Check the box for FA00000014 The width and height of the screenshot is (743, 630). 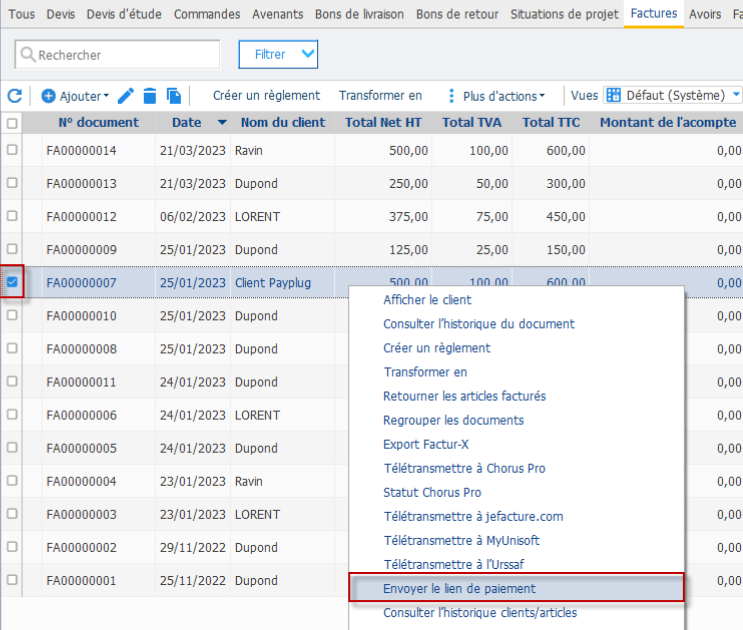[x=12, y=150]
